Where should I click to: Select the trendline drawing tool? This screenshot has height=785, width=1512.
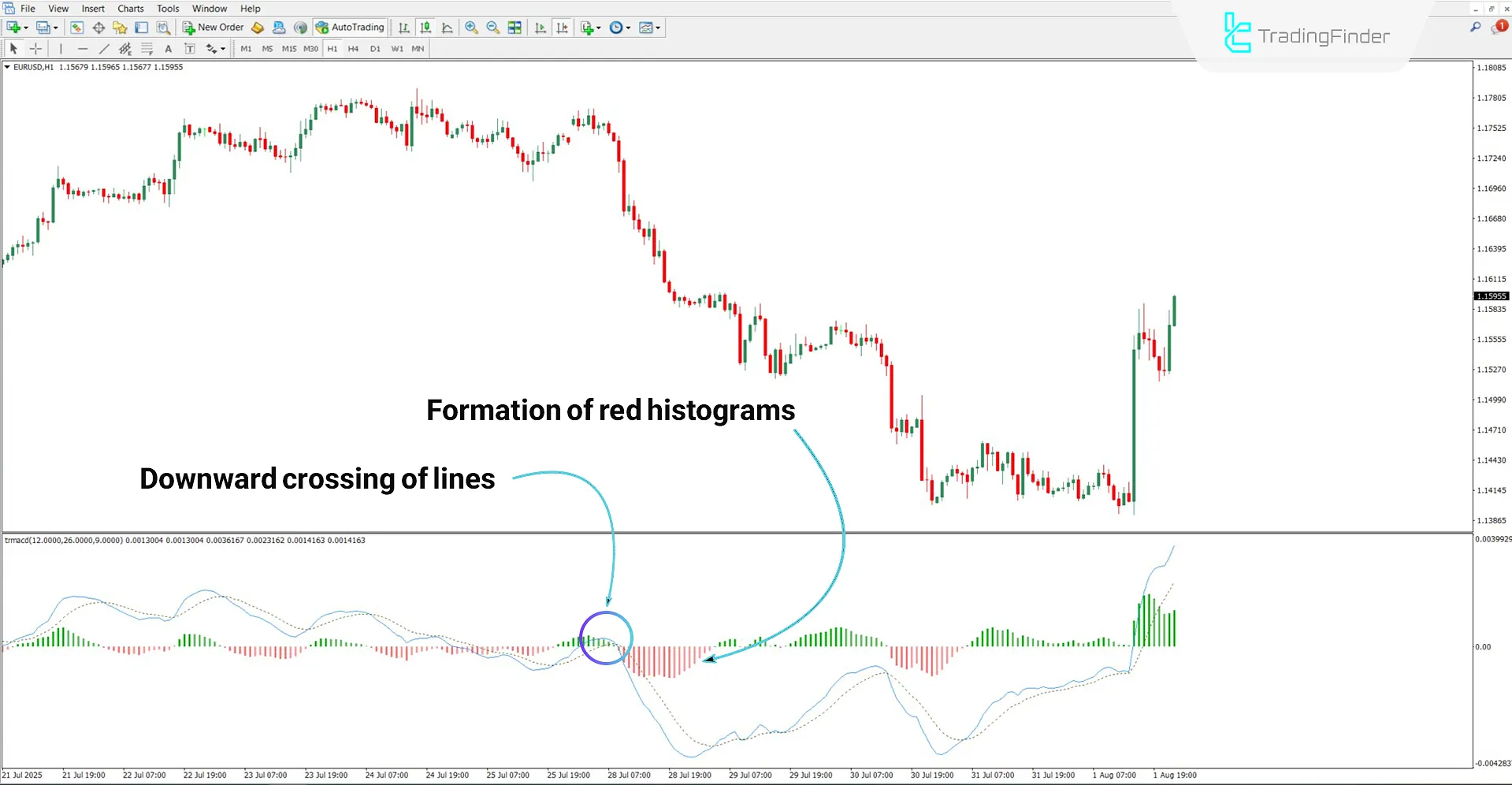(104, 48)
